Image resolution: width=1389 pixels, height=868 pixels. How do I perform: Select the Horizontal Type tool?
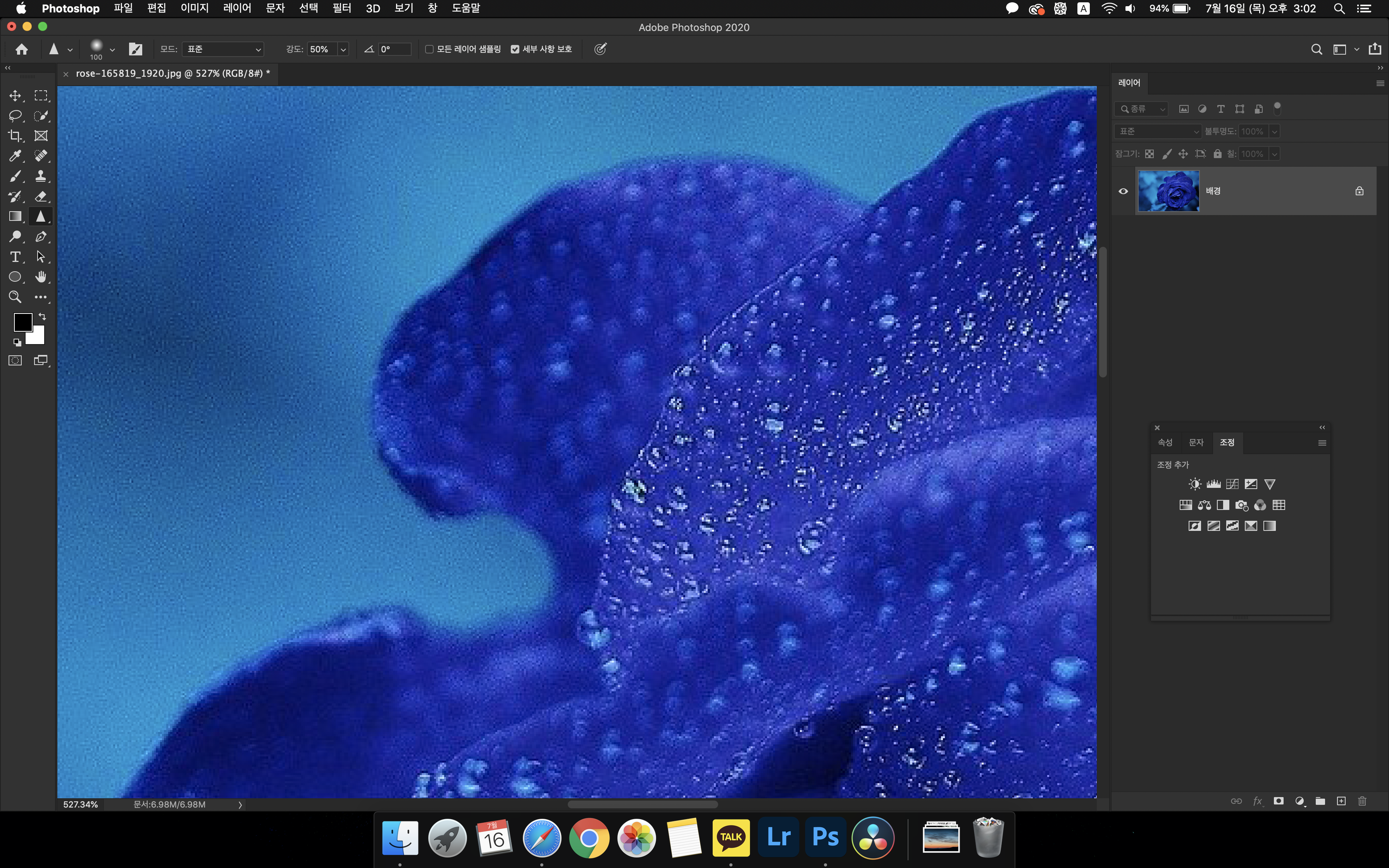(16, 257)
